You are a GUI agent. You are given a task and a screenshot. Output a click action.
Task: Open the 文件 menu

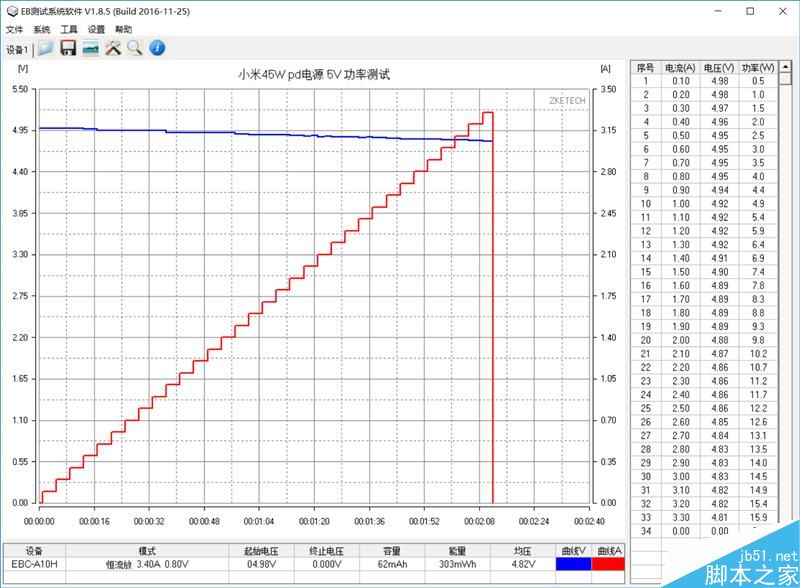click(x=14, y=30)
